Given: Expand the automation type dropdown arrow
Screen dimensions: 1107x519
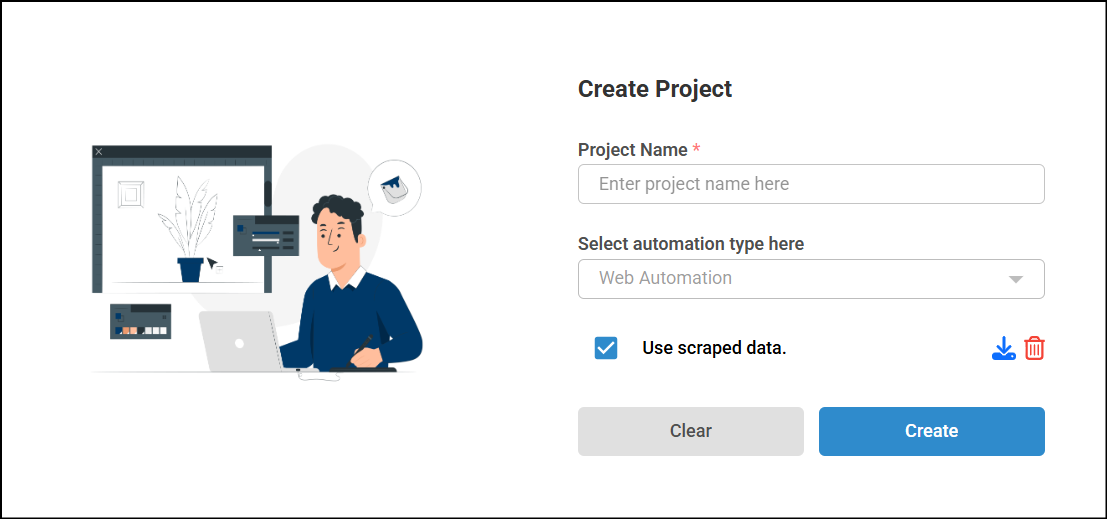Looking at the screenshot, I should coord(1016,279).
